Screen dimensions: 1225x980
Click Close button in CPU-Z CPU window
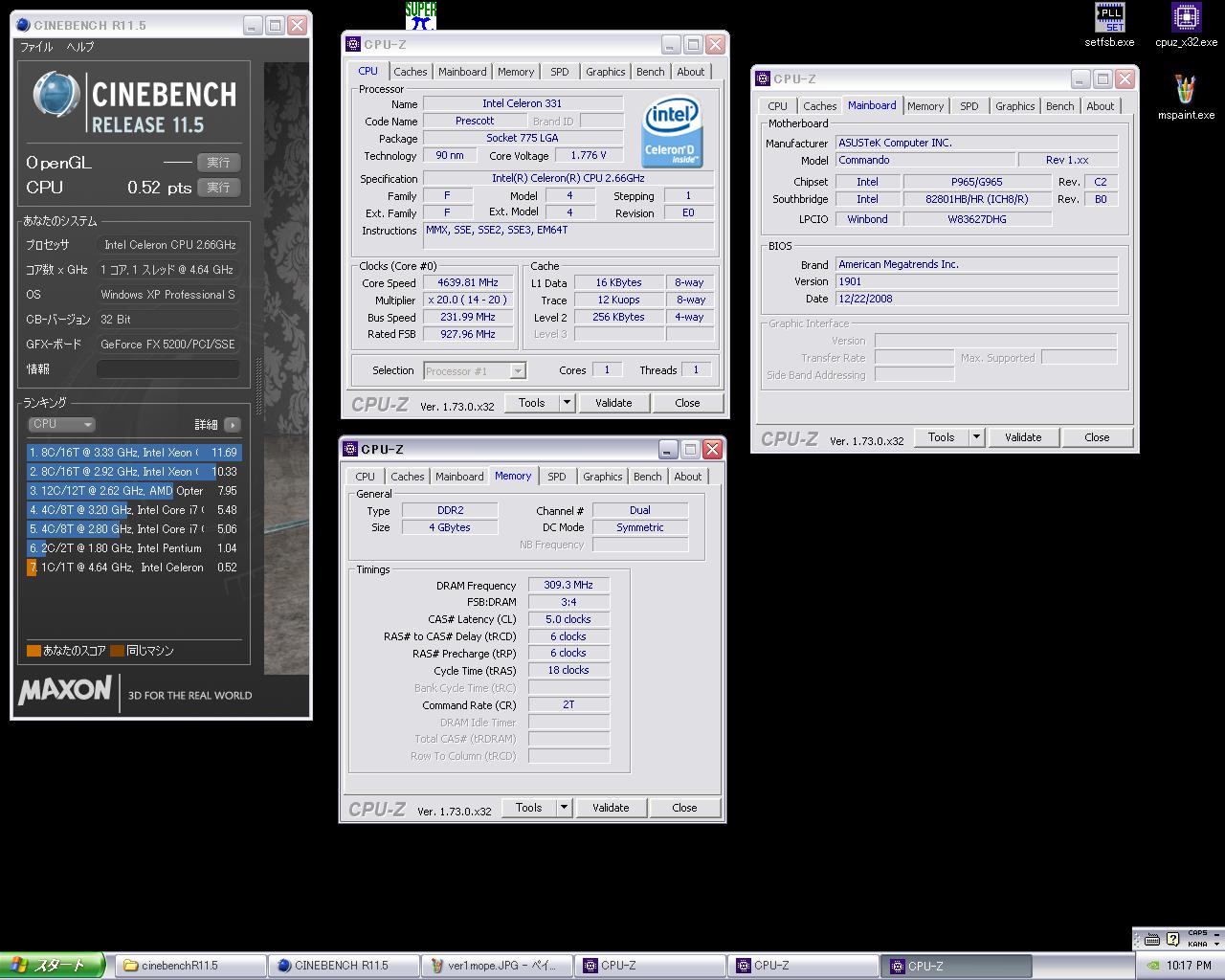(x=687, y=403)
